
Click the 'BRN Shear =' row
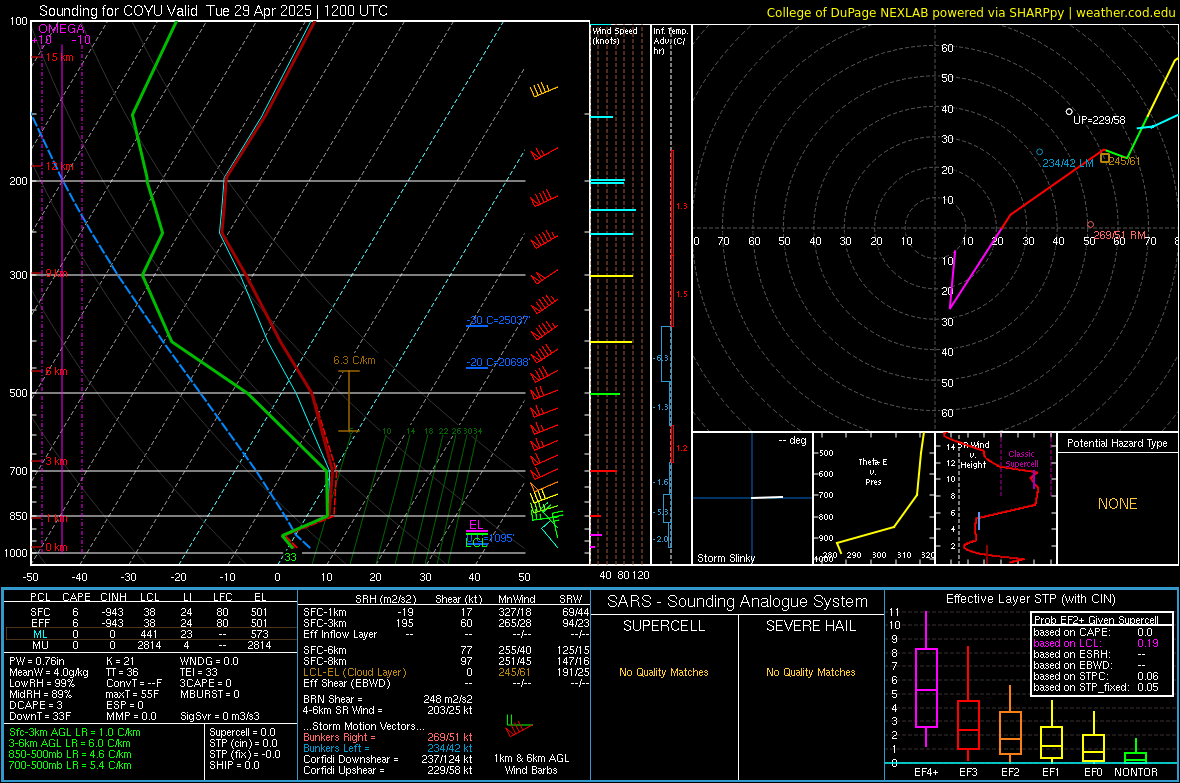388,699
